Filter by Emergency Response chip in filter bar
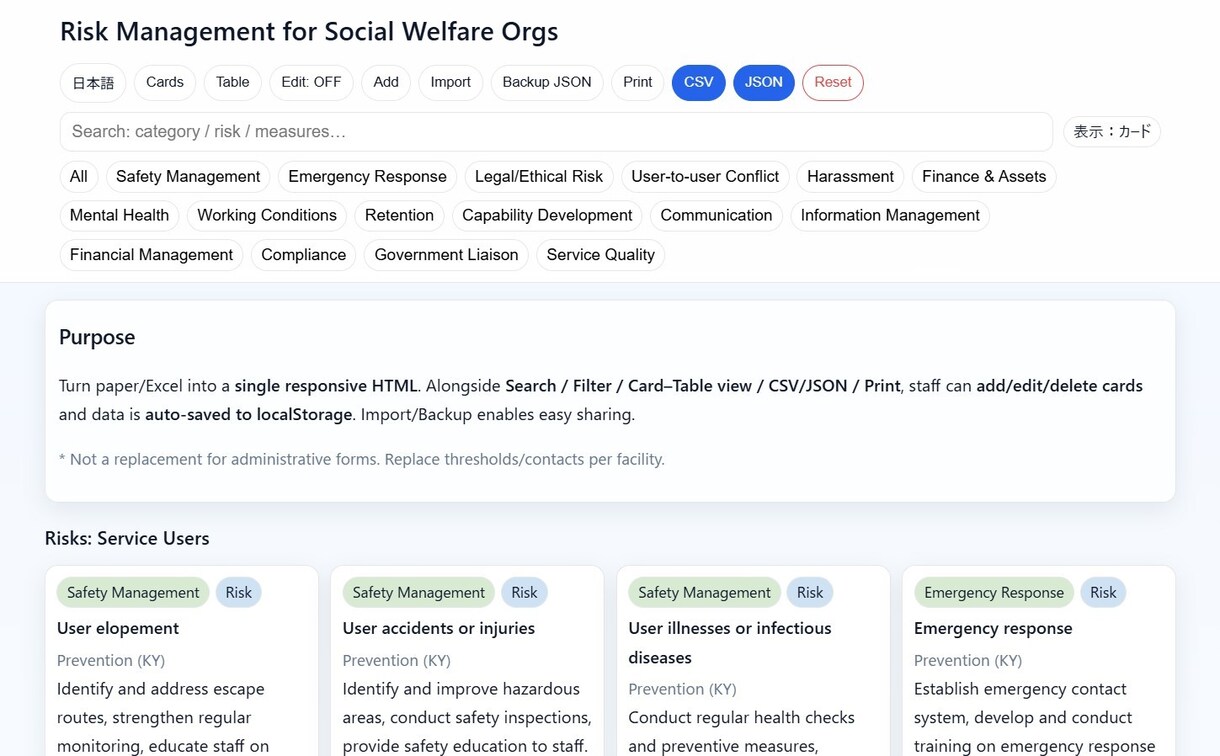This screenshot has height=756, width=1220. click(x=367, y=177)
